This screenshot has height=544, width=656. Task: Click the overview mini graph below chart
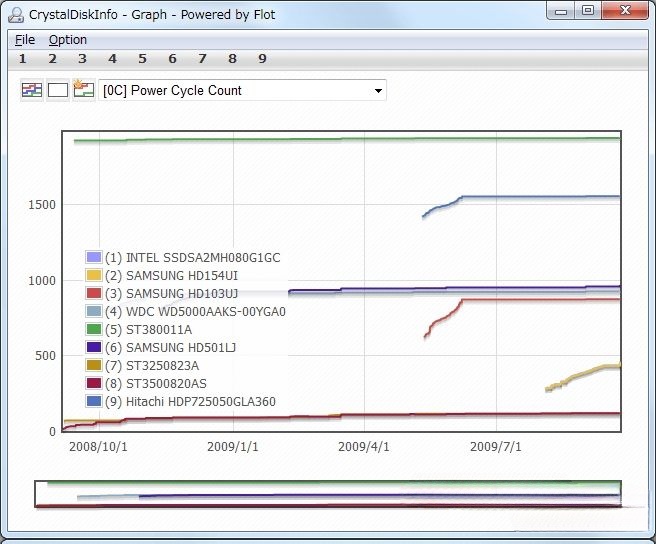coord(328,494)
